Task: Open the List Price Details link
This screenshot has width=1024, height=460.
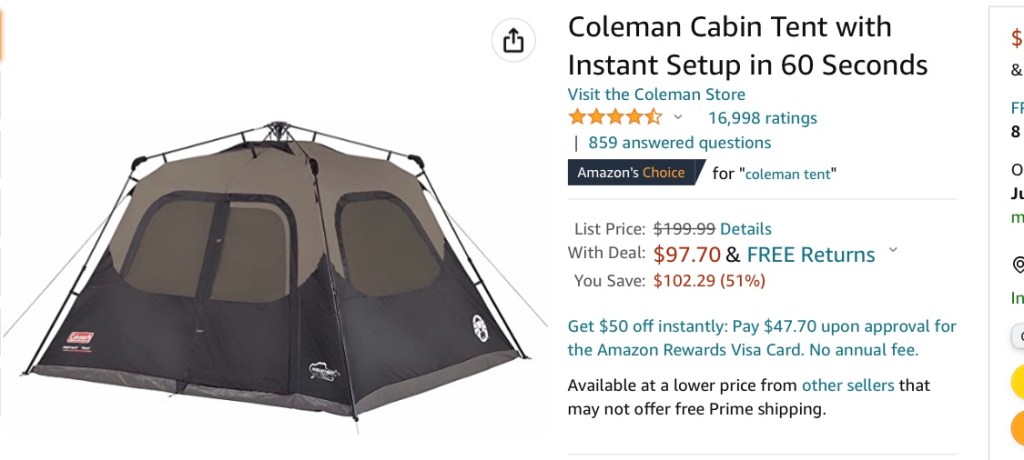Action: pyautogui.click(x=745, y=228)
